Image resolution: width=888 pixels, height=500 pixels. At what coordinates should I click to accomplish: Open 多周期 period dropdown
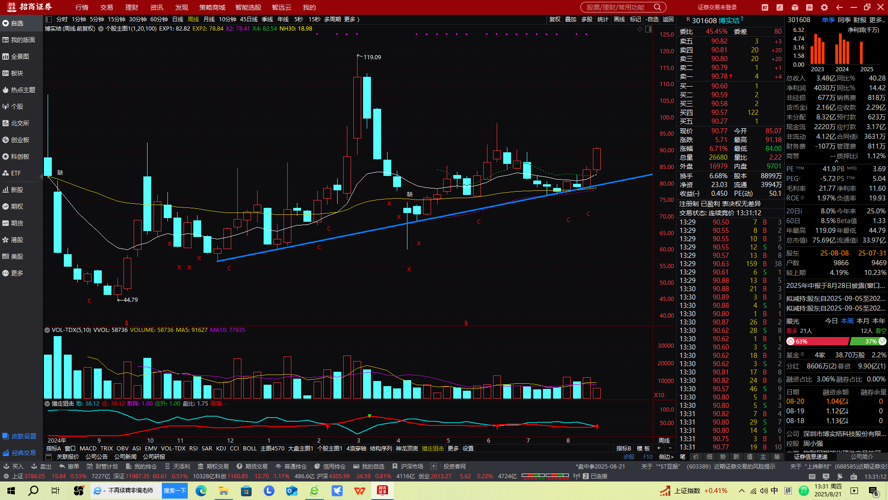pyautogui.click(x=332, y=19)
